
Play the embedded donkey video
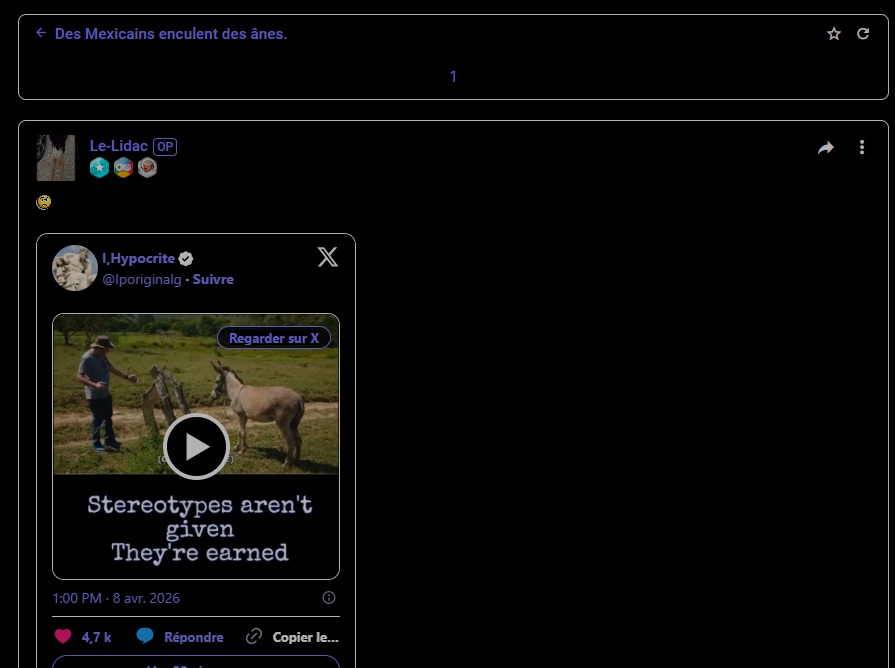(x=196, y=446)
